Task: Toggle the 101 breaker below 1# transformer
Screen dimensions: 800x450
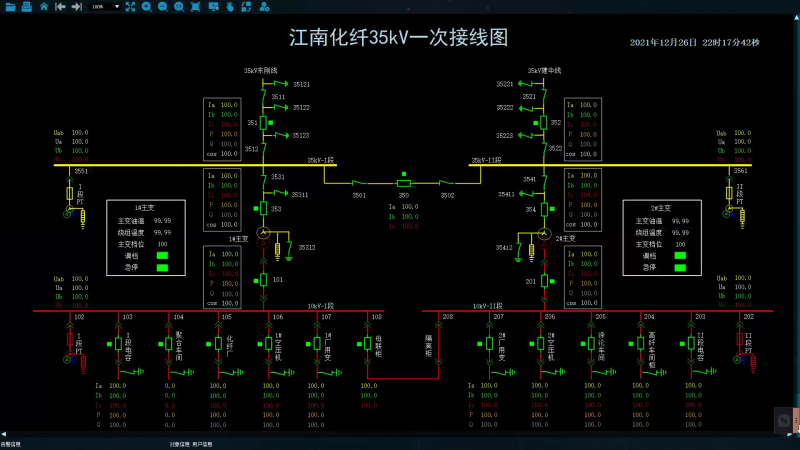Action: [263, 280]
